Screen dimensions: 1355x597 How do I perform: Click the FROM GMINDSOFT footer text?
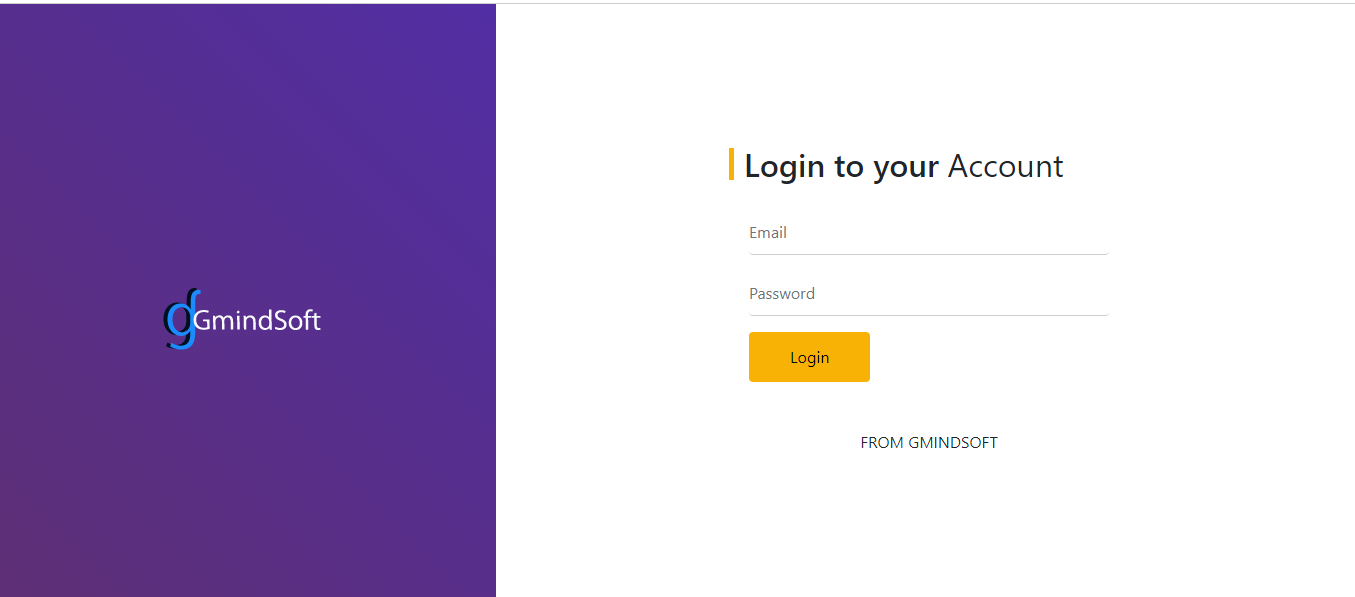[x=928, y=443]
